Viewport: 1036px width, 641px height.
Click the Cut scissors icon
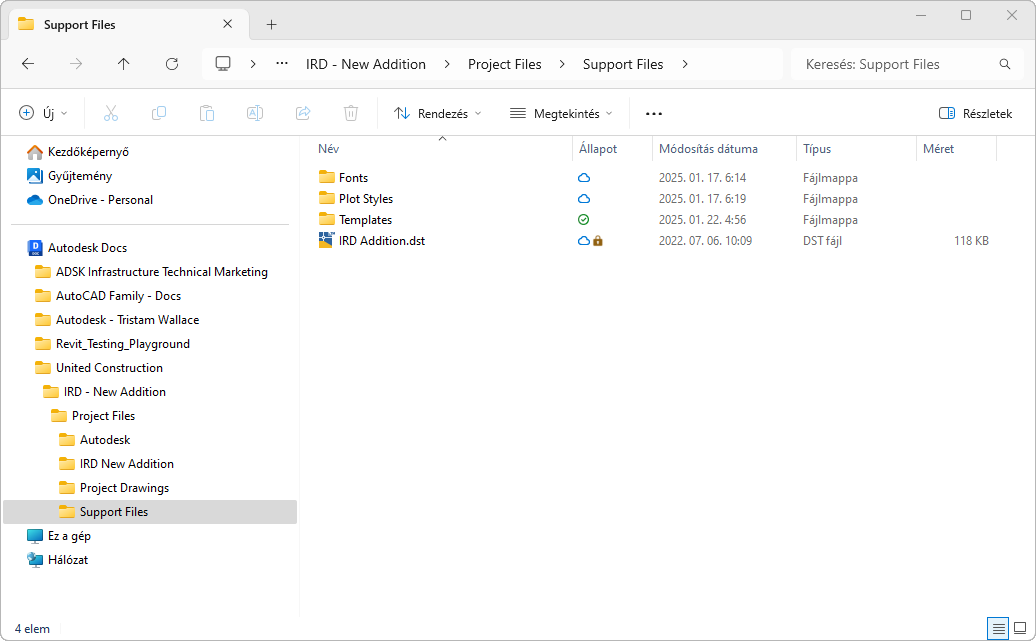pos(111,113)
